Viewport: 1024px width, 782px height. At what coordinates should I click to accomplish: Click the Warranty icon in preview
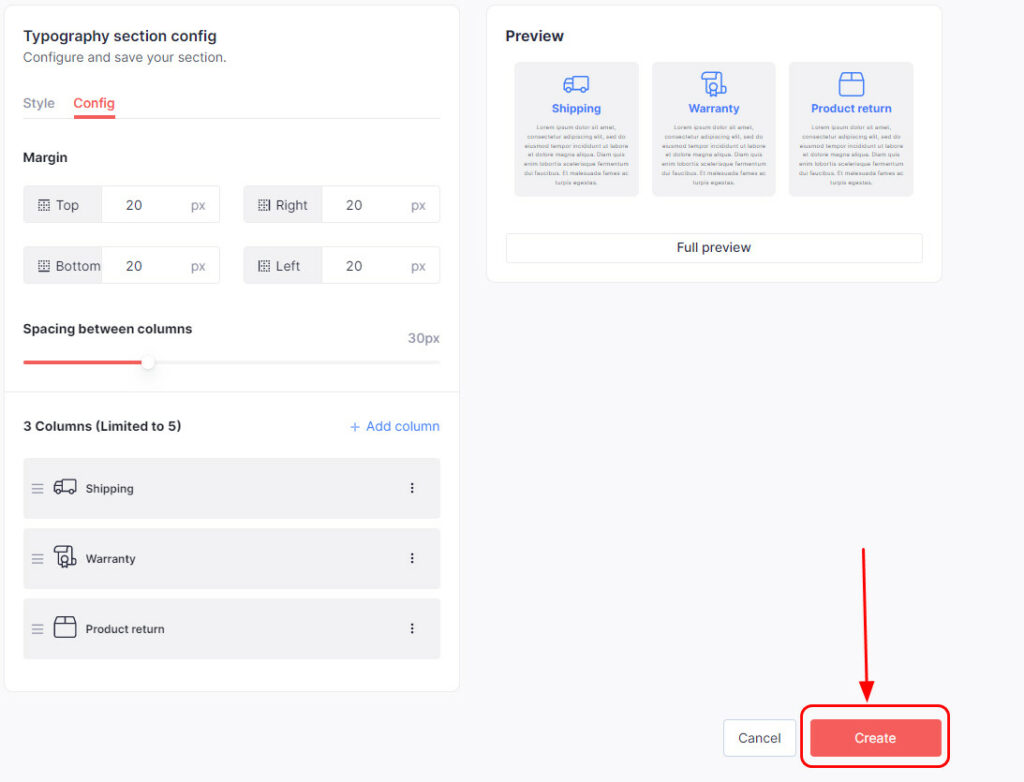(x=713, y=84)
